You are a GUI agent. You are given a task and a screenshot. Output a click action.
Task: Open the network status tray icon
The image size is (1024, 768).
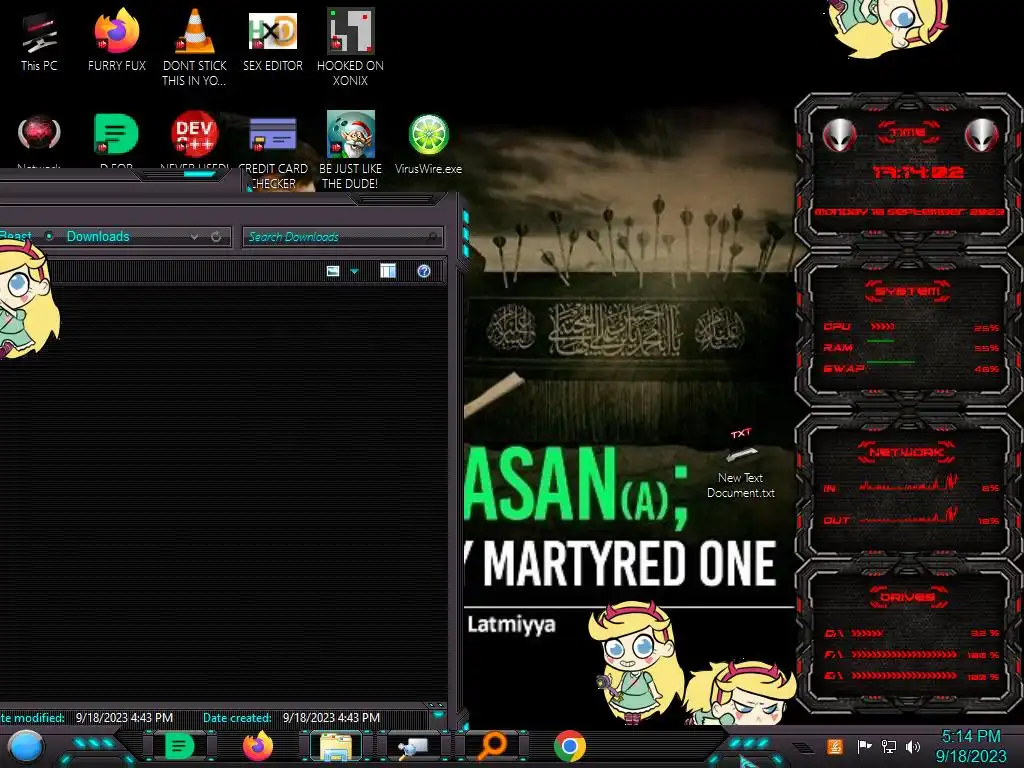point(889,746)
